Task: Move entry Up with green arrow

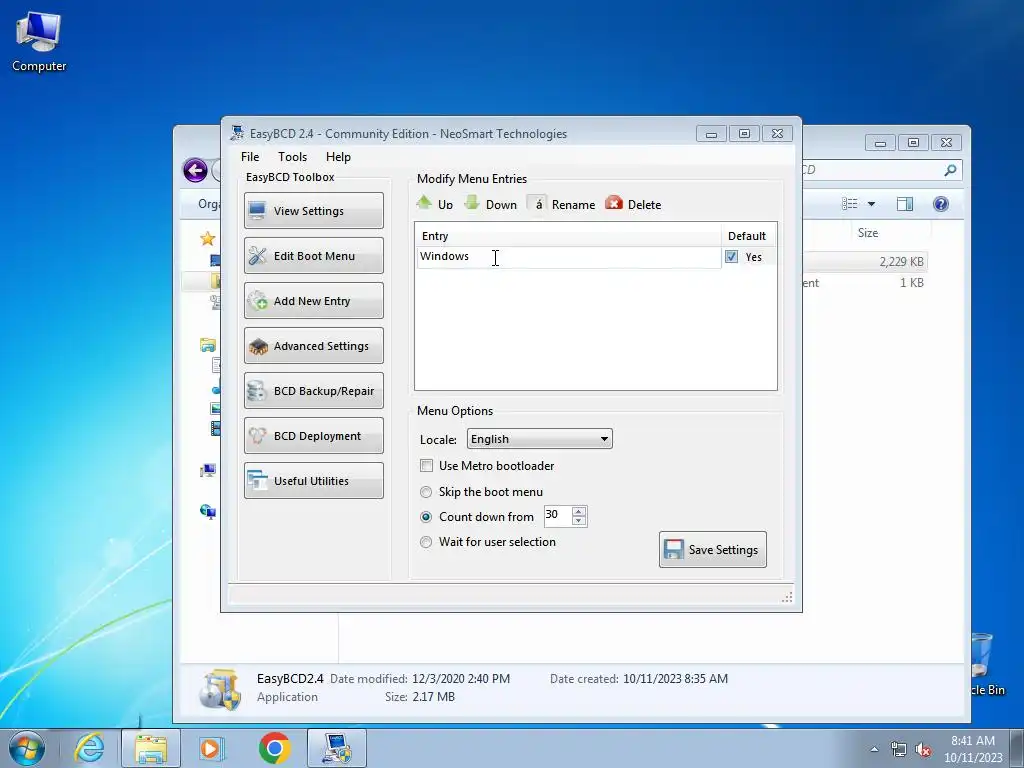Action: [434, 204]
